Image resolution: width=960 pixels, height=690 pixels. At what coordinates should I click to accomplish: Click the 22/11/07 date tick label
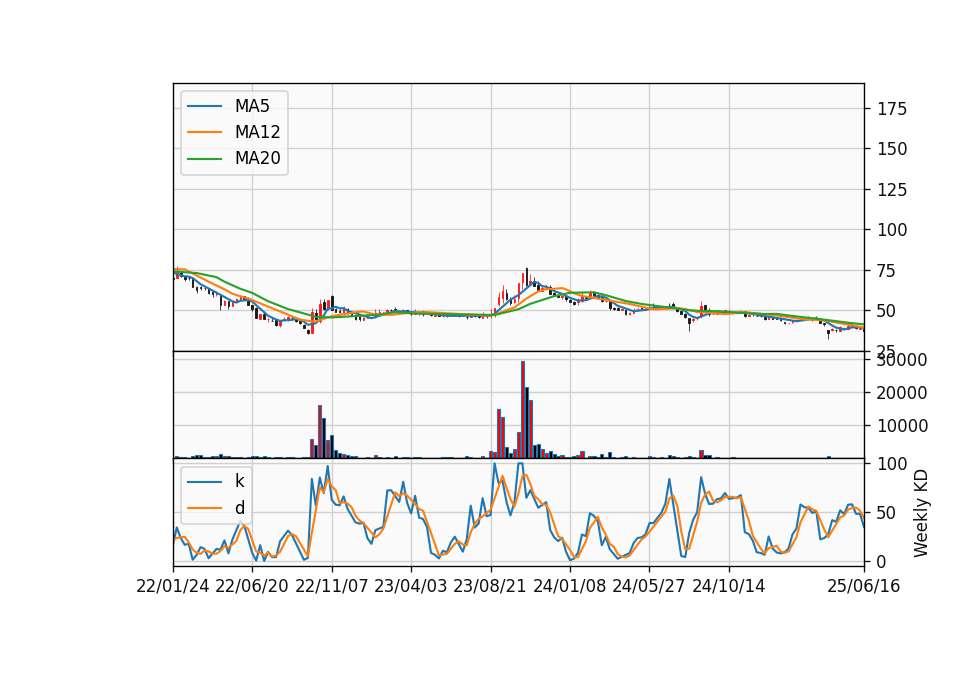(332, 586)
